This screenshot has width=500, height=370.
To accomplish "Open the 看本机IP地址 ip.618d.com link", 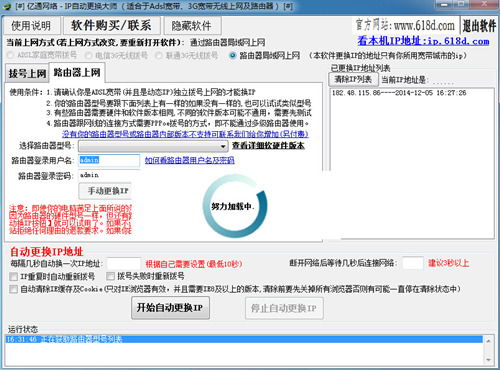I will tap(423, 41).
